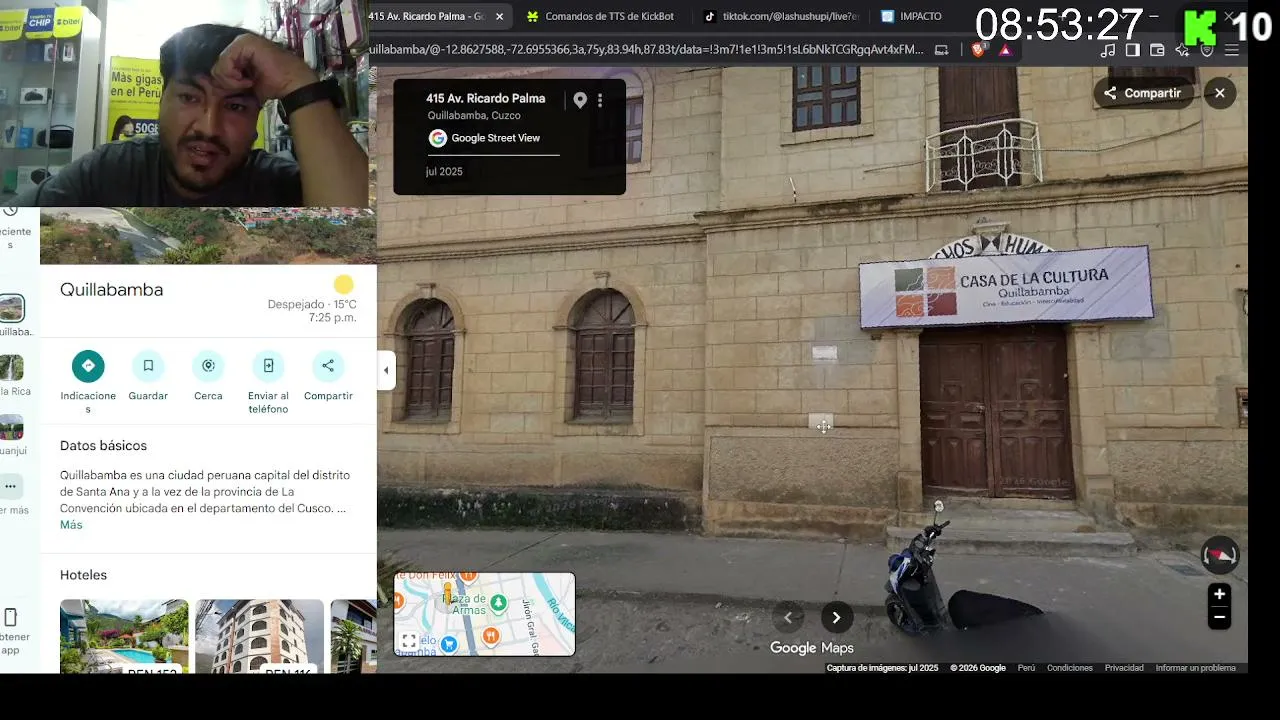Click the Despejado 15°C weather info
The image size is (1280, 720).
312,304
